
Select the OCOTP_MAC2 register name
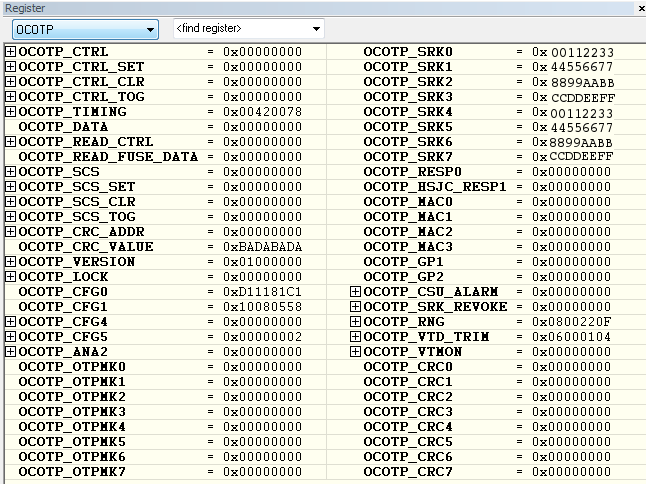[x=408, y=231]
